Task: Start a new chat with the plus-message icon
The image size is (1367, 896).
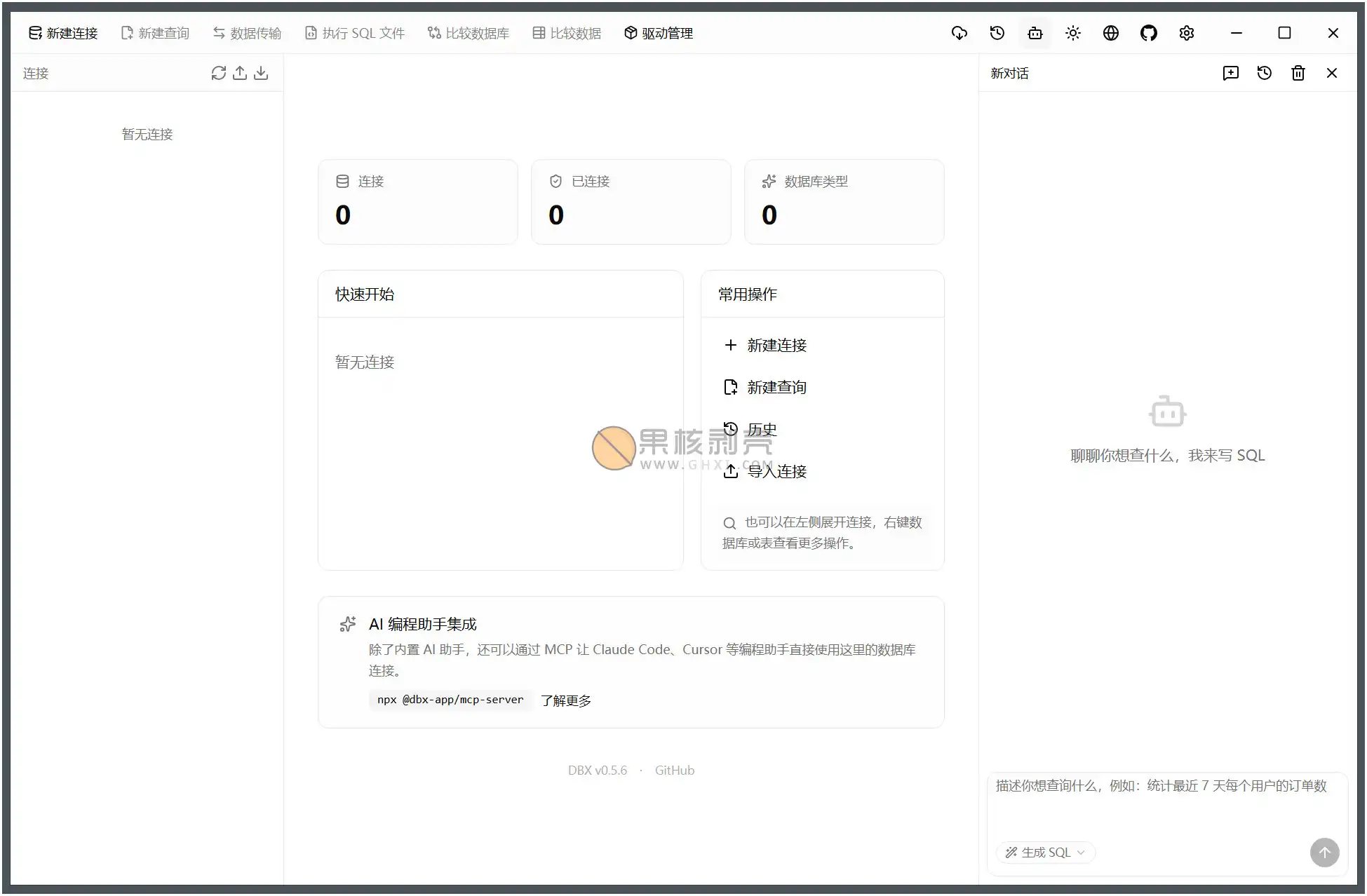Action: [x=1231, y=73]
